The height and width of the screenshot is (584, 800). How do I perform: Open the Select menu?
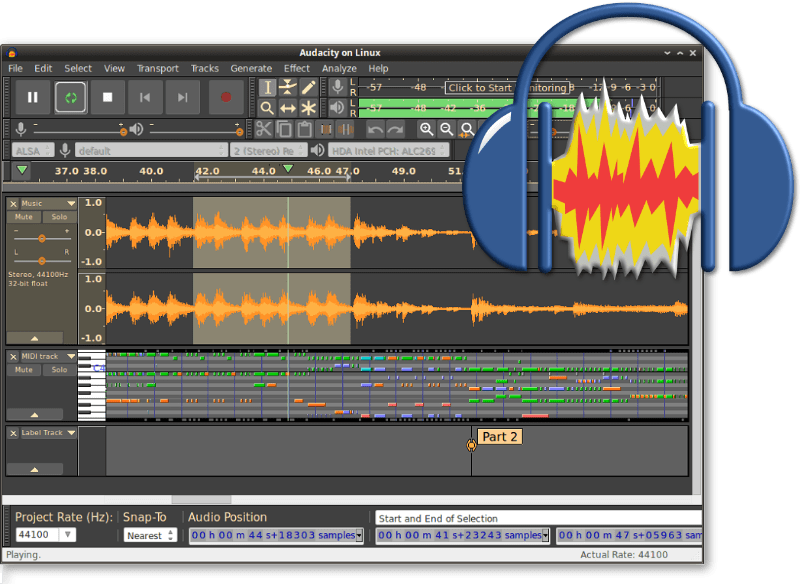(78, 68)
